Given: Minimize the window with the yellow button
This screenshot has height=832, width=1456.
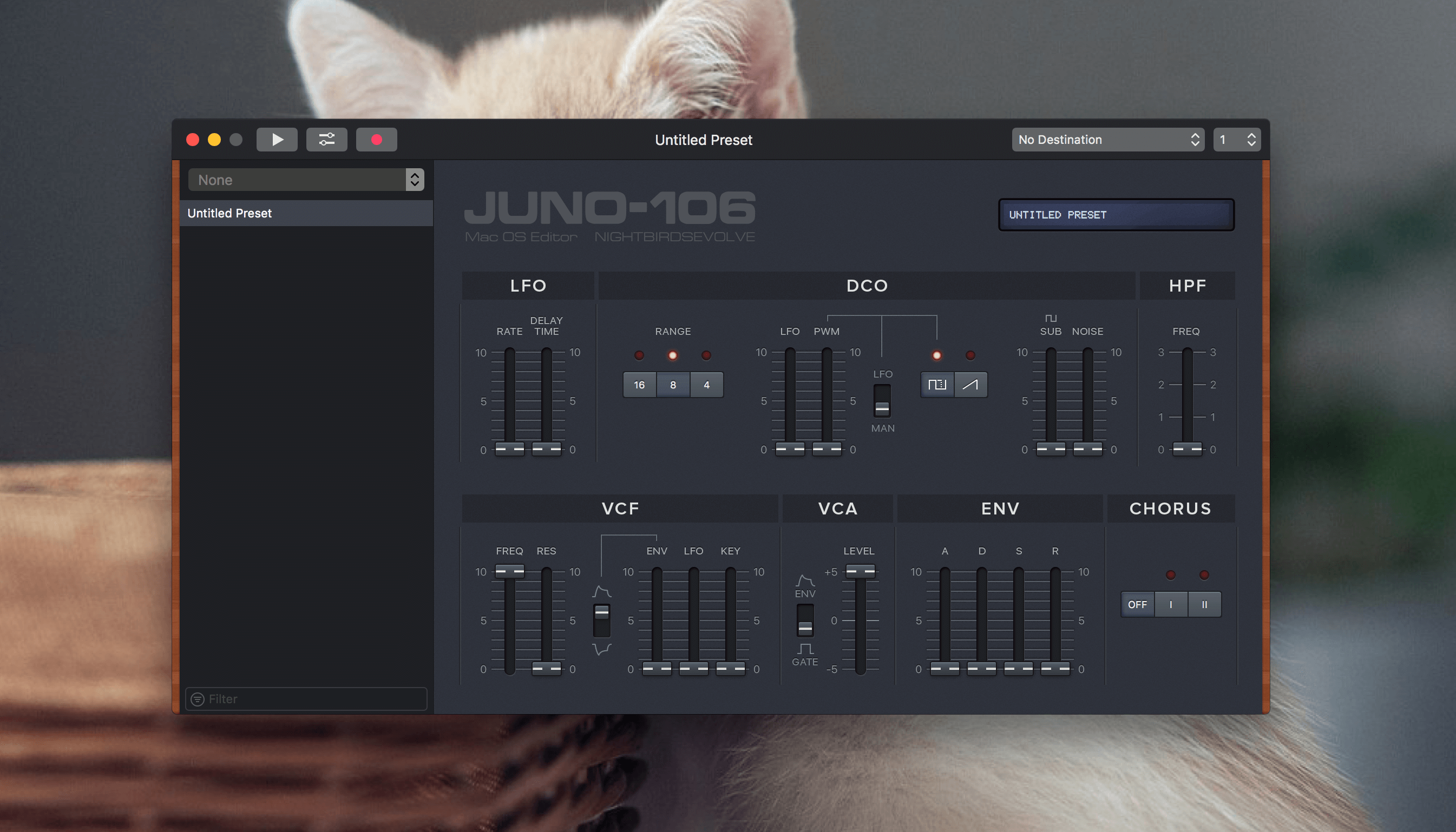Looking at the screenshot, I should coord(214,140).
